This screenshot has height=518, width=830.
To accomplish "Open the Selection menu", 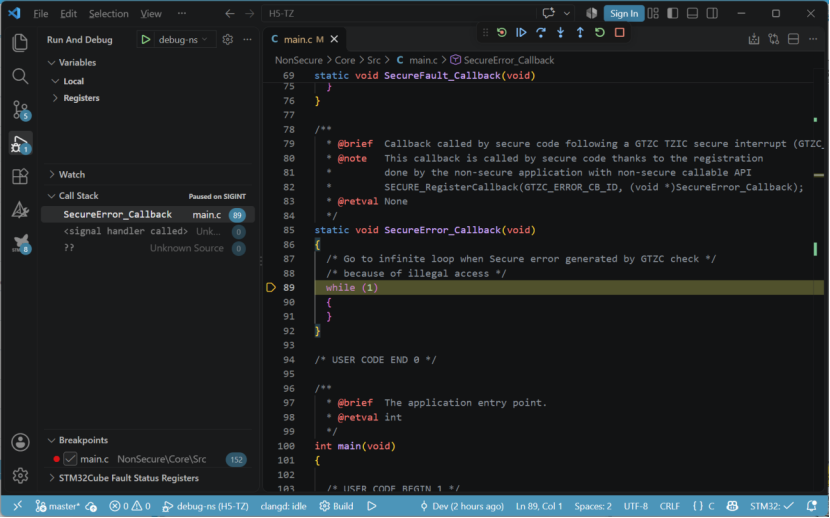I will click(109, 14).
